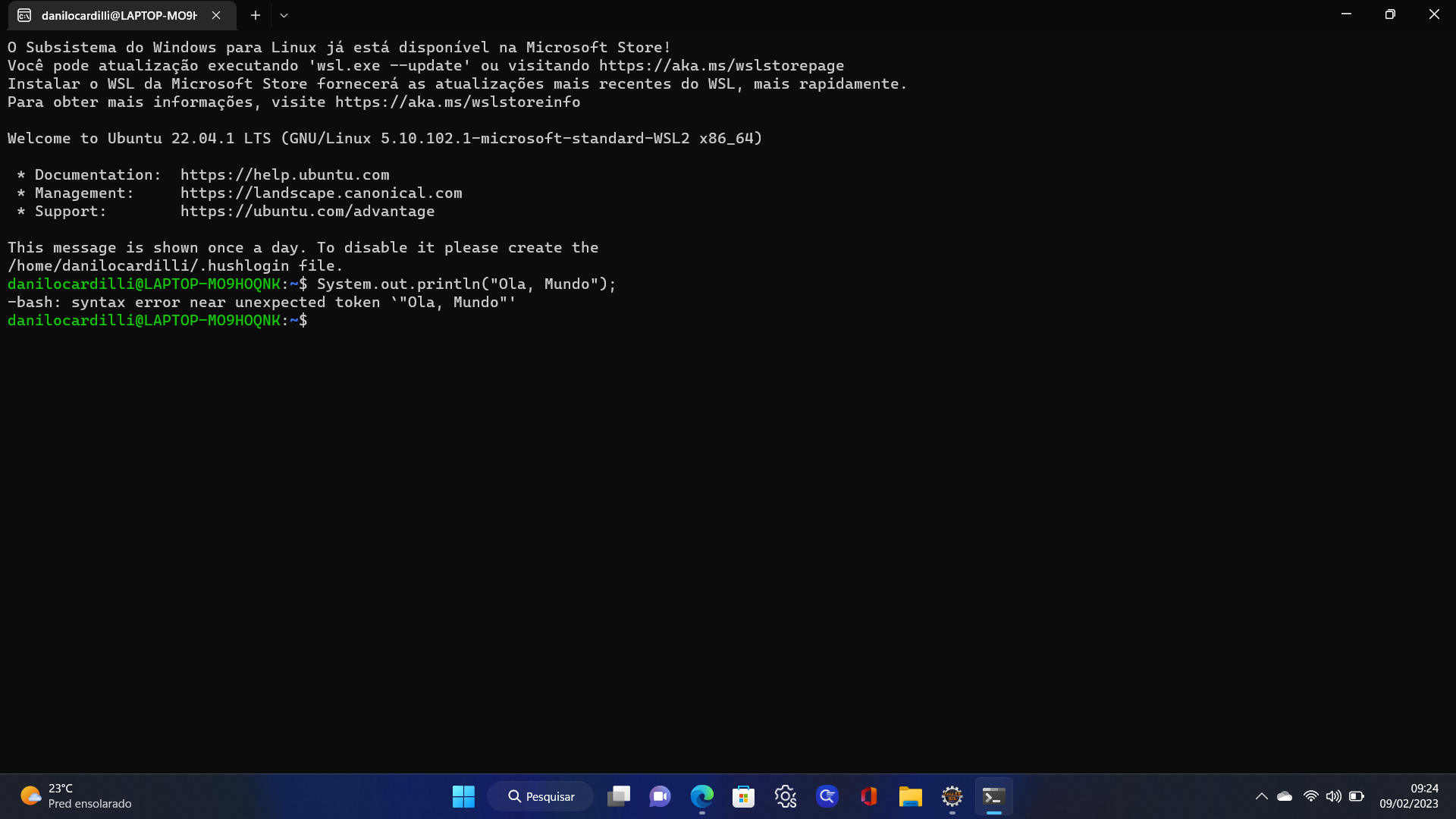The width and height of the screenshot is (1456, 819).
Task: Close the danilocardilli@LAPTOP terminal tab
Action: (216, 15)
